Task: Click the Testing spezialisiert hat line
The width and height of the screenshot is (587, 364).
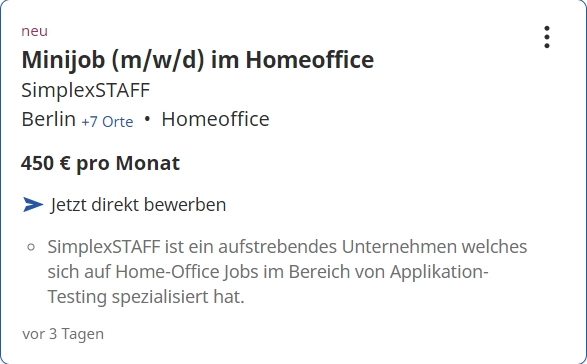Action: 146,297
